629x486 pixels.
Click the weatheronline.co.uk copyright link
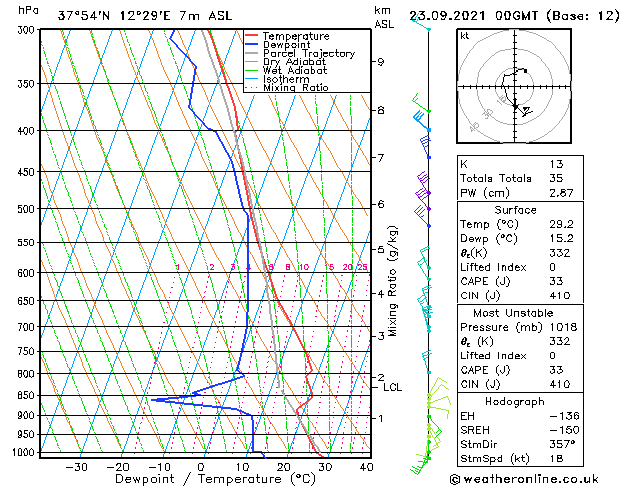(524, 479)
